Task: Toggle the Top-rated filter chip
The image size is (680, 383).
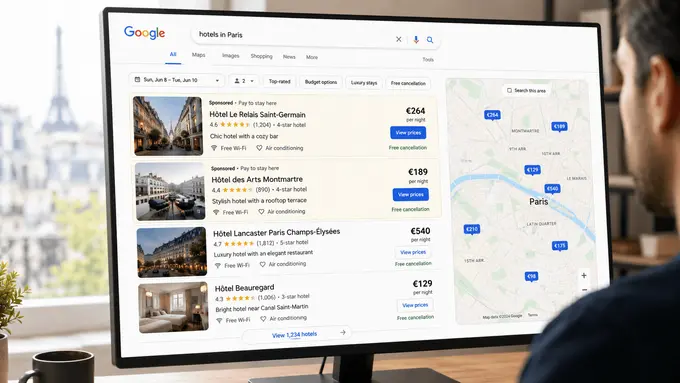Action: pyautogui.click(x=279, y=81)
